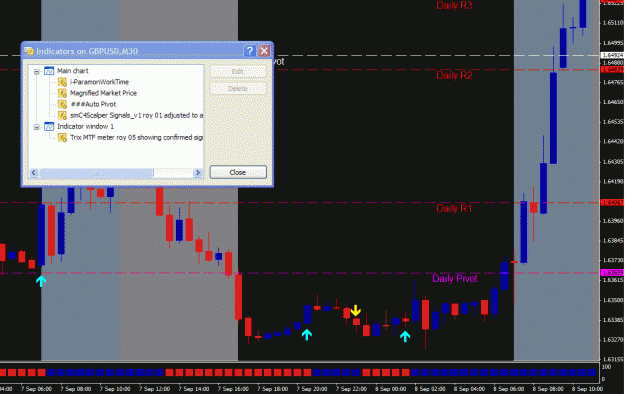Open the dialog Help question mark button
The height and width of the screenshot is (394, 625).
coord(250,51)
